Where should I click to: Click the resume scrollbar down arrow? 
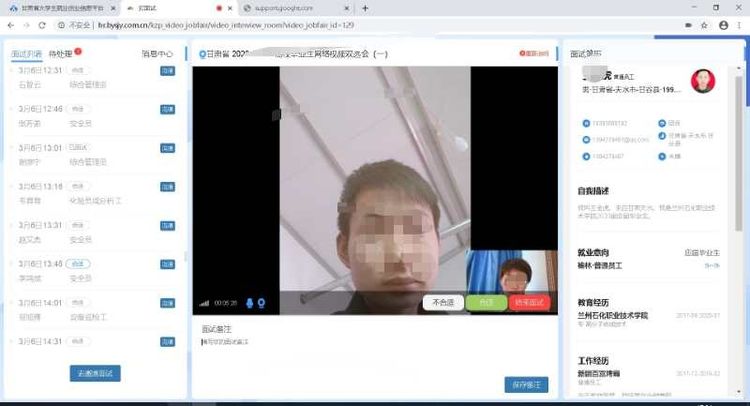coord(739,393)
